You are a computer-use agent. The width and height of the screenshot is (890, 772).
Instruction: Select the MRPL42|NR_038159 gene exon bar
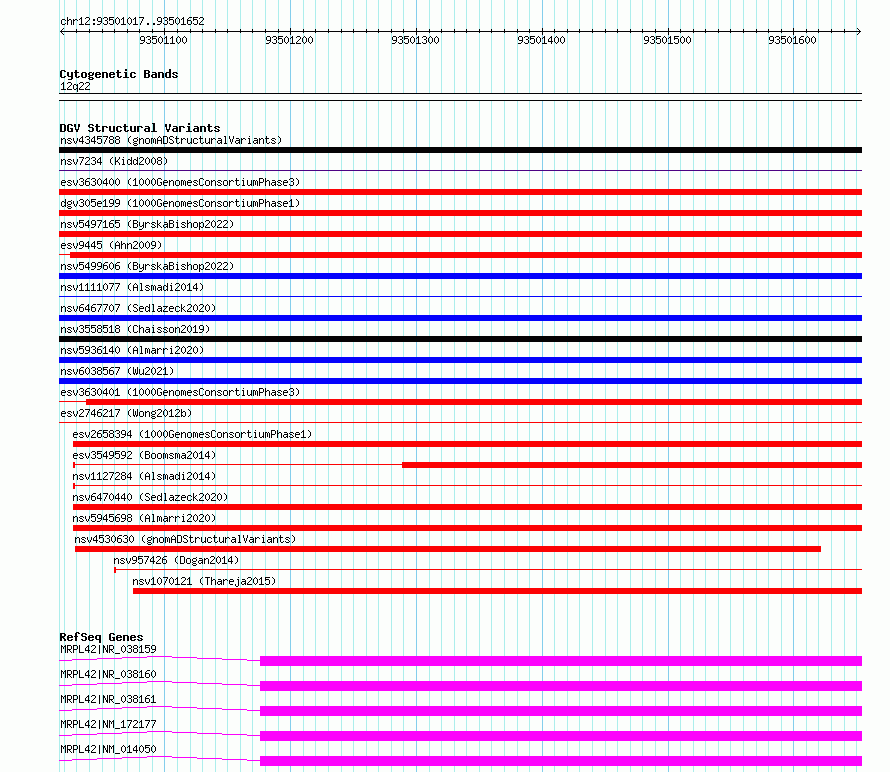561,661
